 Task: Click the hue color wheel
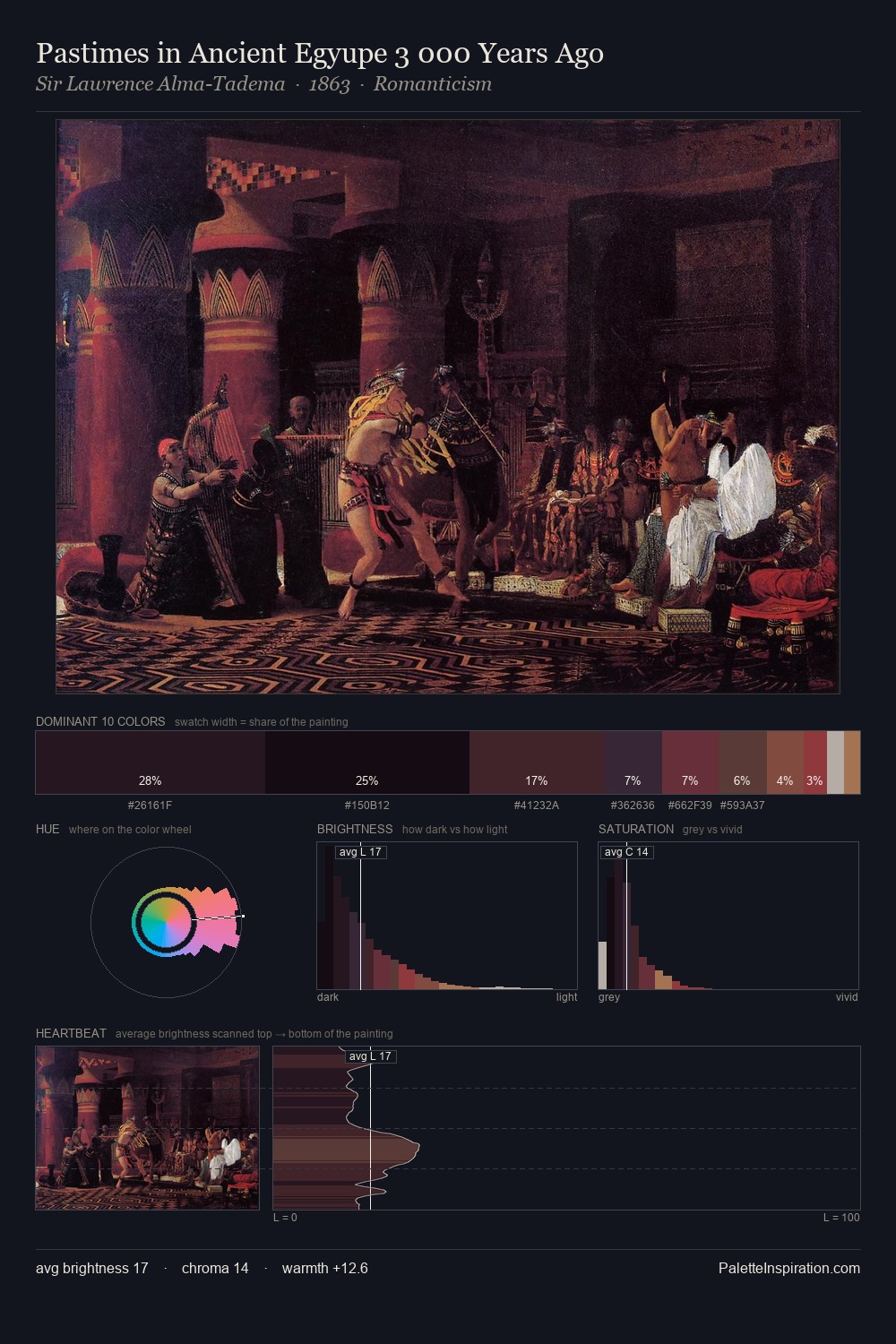[x=166, y=922]
